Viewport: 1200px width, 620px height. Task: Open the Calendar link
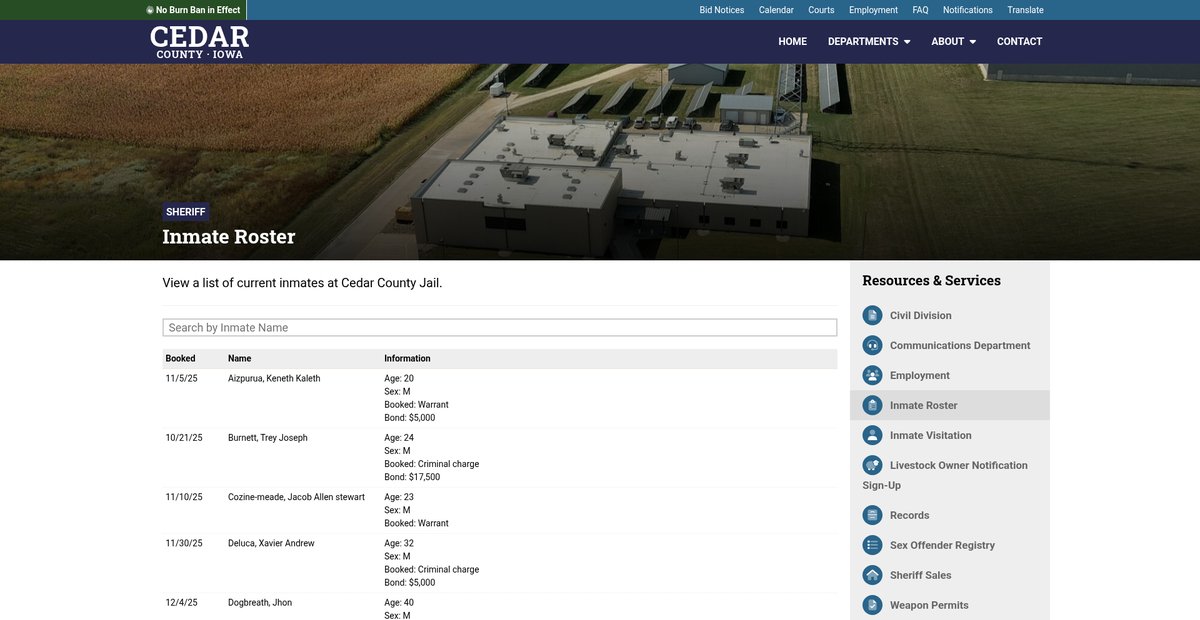tap(776, 10)
